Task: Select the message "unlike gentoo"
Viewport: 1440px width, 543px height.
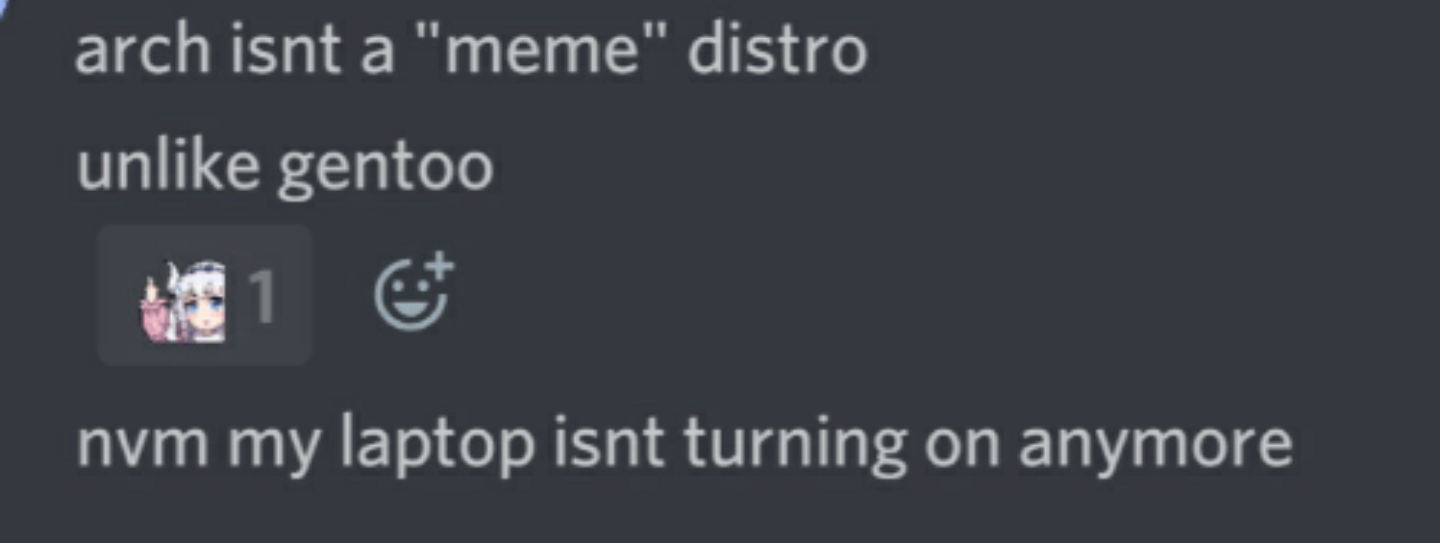Action: click(285, 168)
